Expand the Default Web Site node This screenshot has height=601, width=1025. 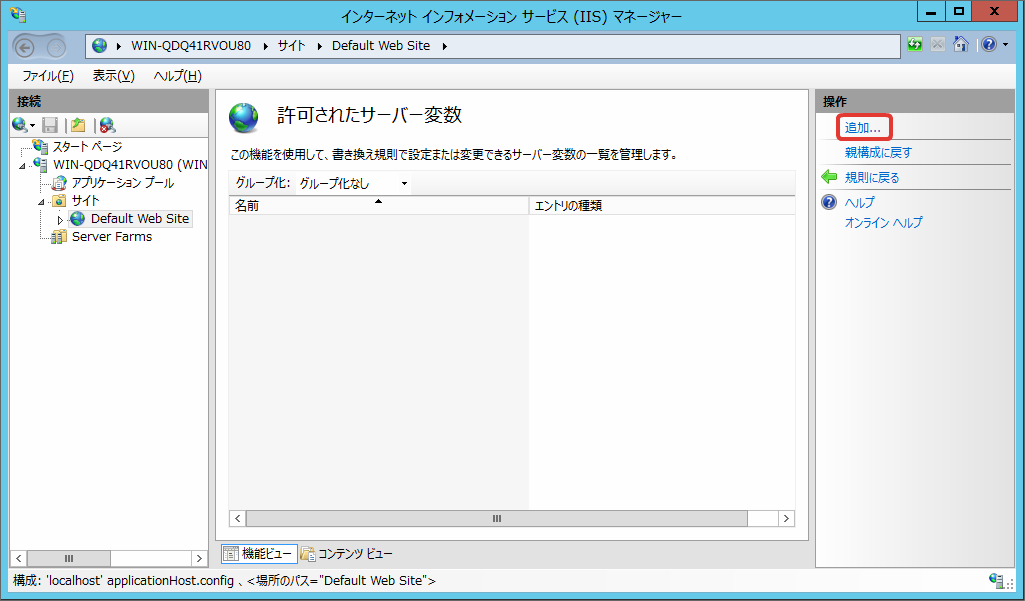click(60, 220)
